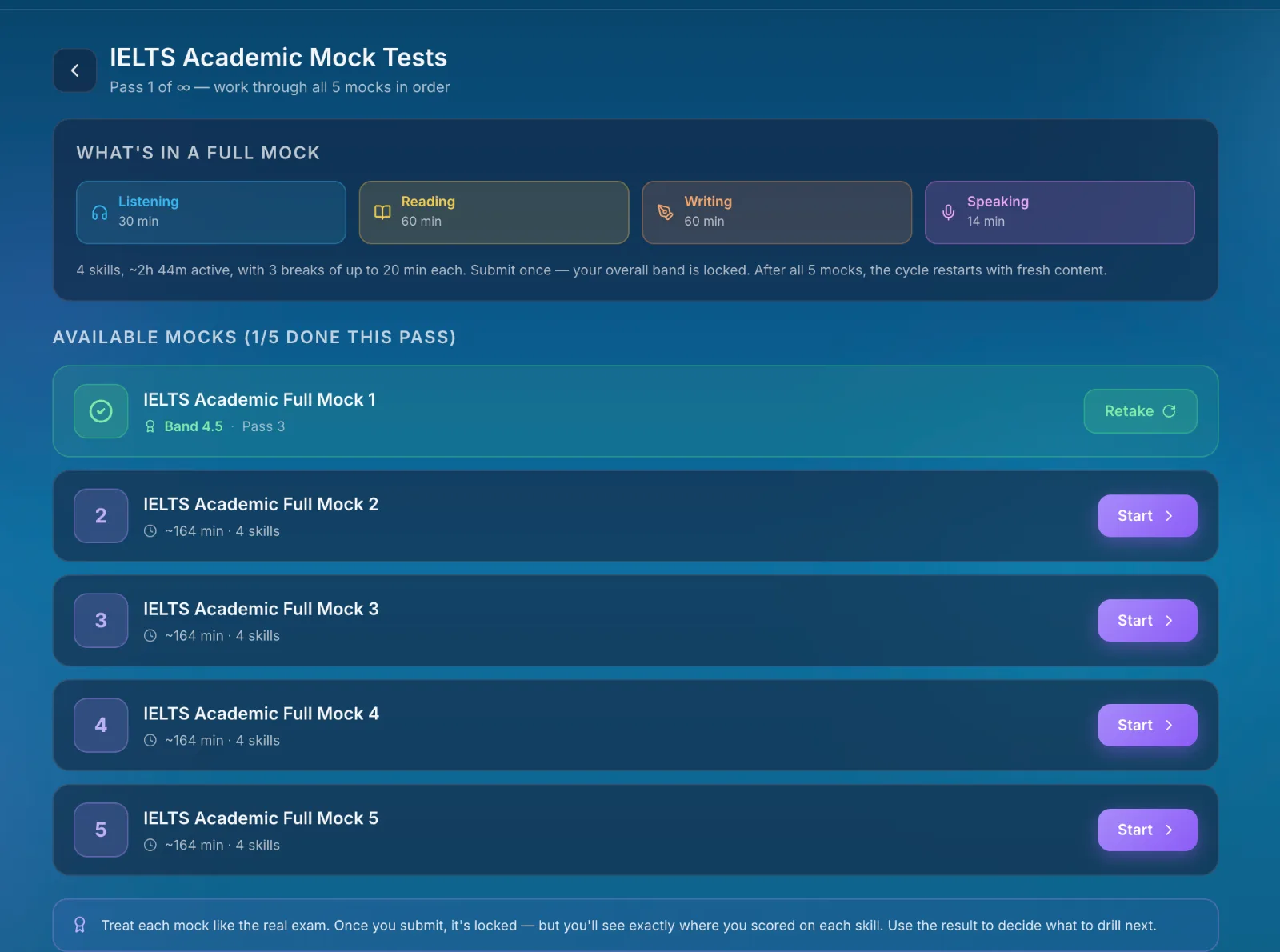1280x952 pixels.
Task: Click the 'IELTS Academic Full Mock 1' title
Action: [259, 399]
